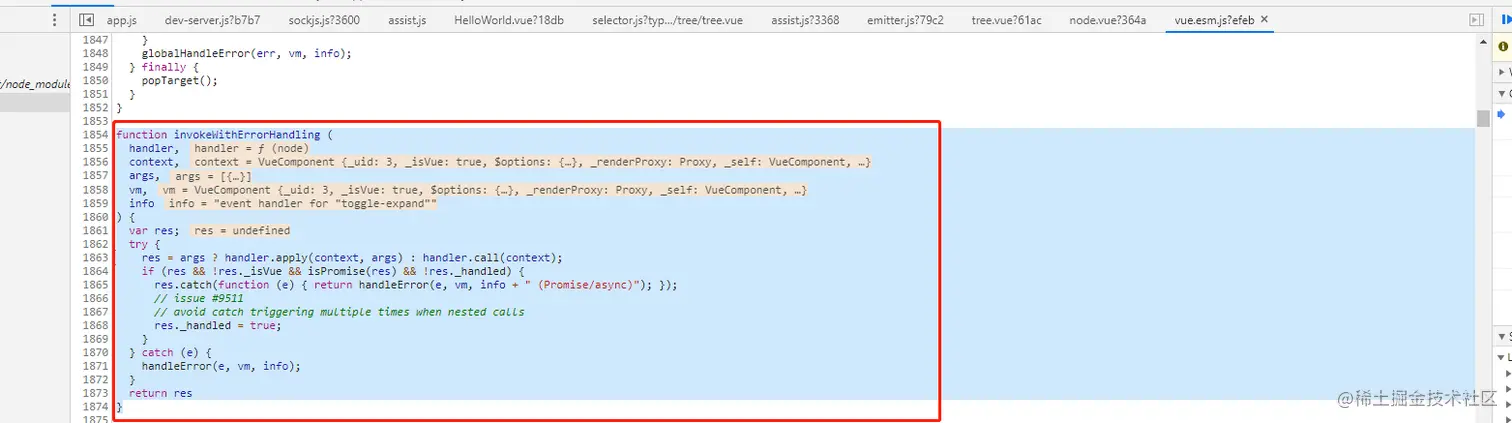Click the 'res._handled = true;' line
The height and width of the screenshot is (423, 1512).
click(x=218, y=325)
